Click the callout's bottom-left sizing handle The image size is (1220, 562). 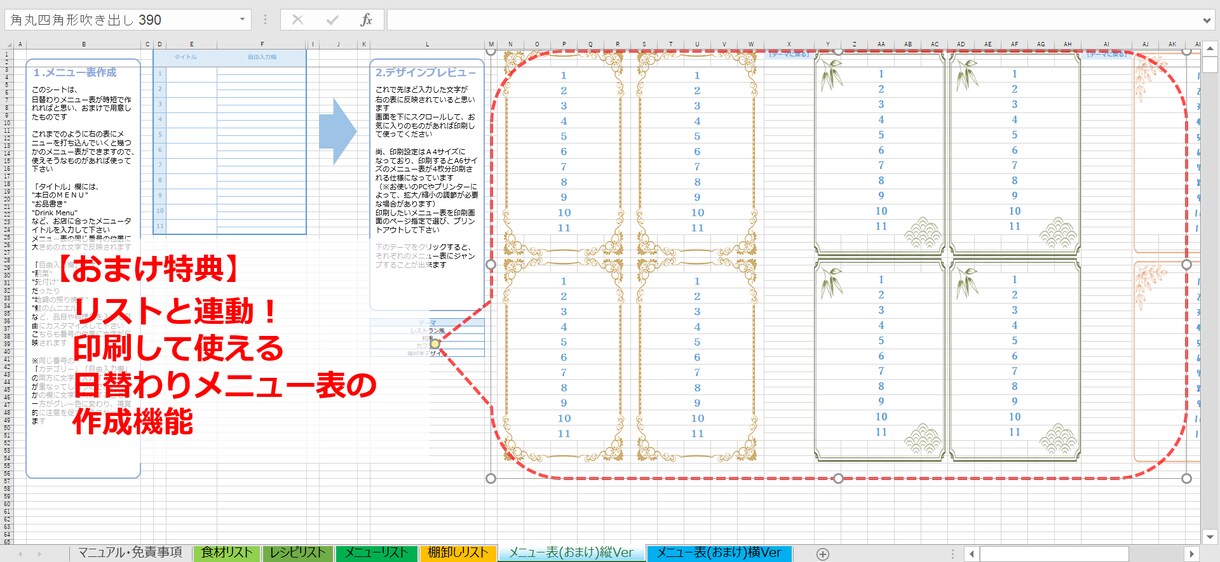tap(490, 478)
